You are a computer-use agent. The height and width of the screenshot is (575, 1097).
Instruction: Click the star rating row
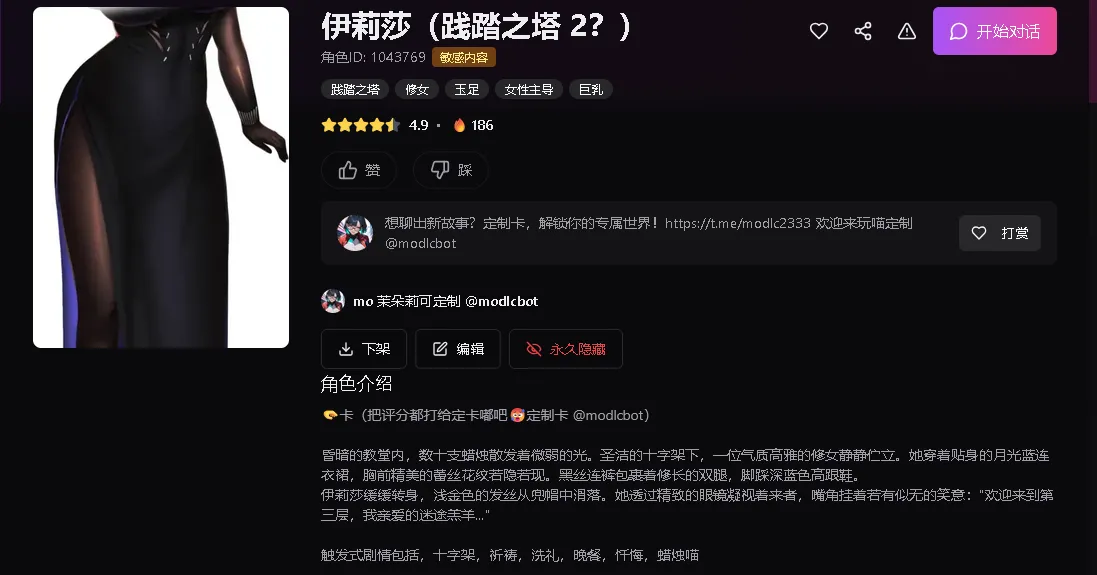[360, 125]
